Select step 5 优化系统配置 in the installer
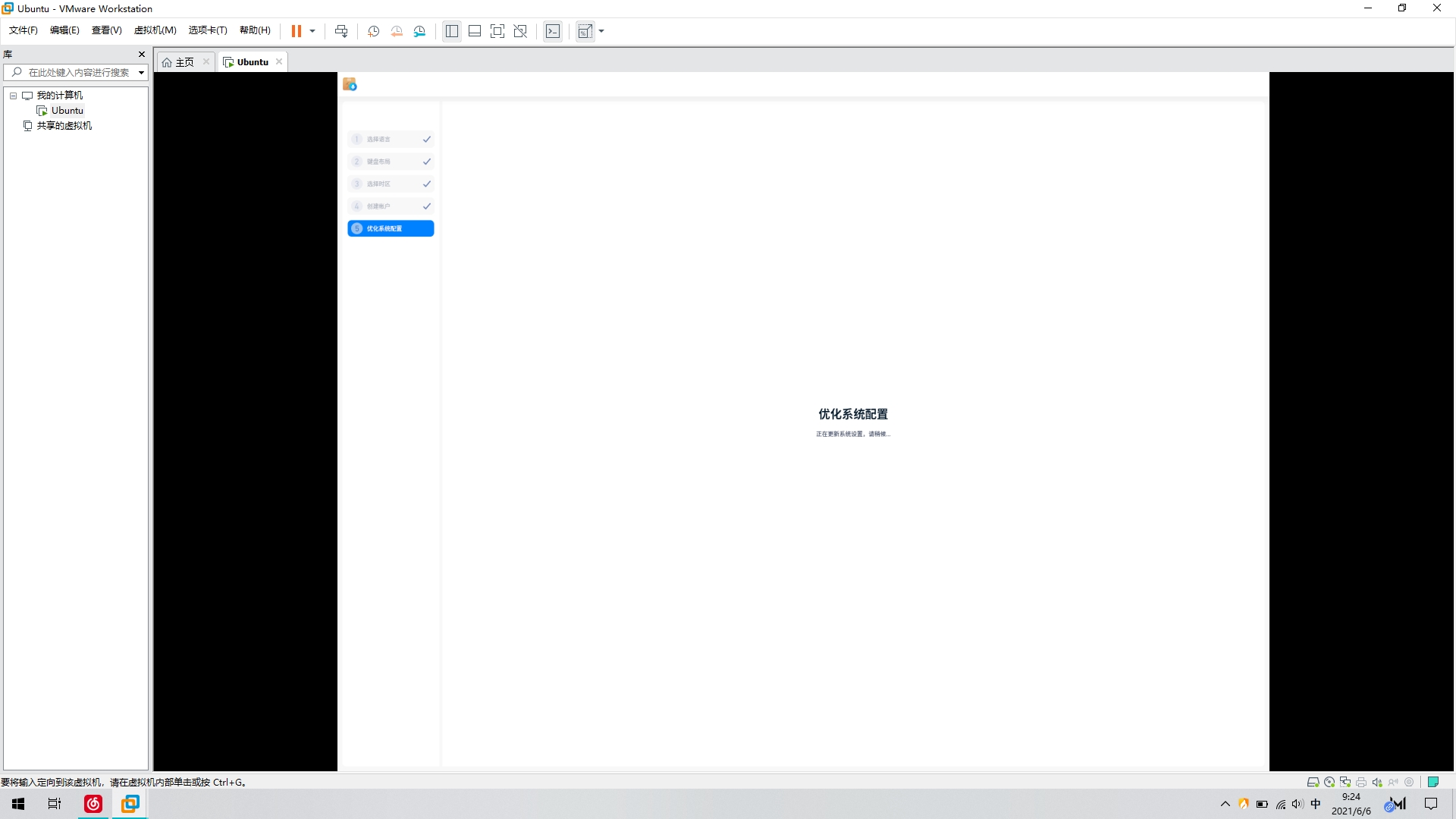Image resolution: width=1456 pixels, height=819 pixels. coord(391,228)
